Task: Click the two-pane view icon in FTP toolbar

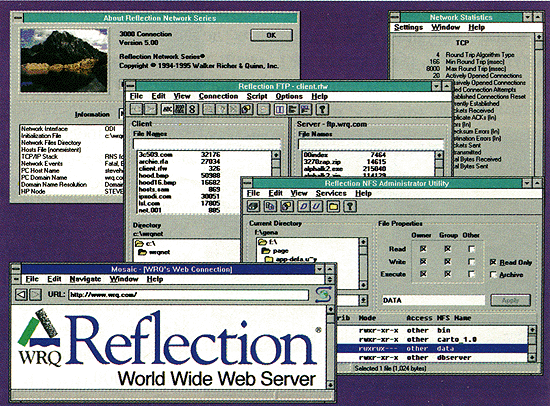Action: (280, 109)
